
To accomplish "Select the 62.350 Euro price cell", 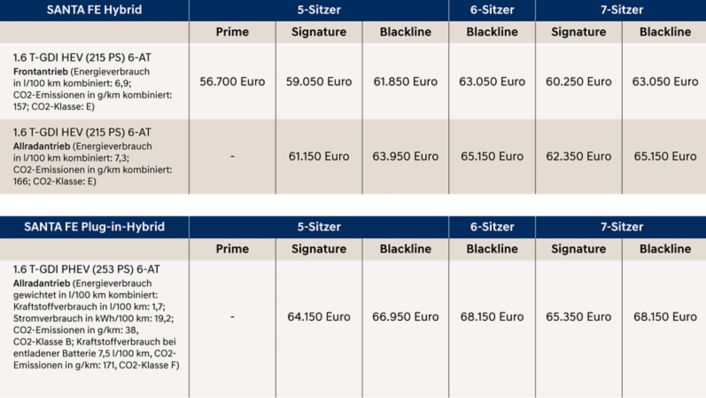I will (x=579, y=156).
